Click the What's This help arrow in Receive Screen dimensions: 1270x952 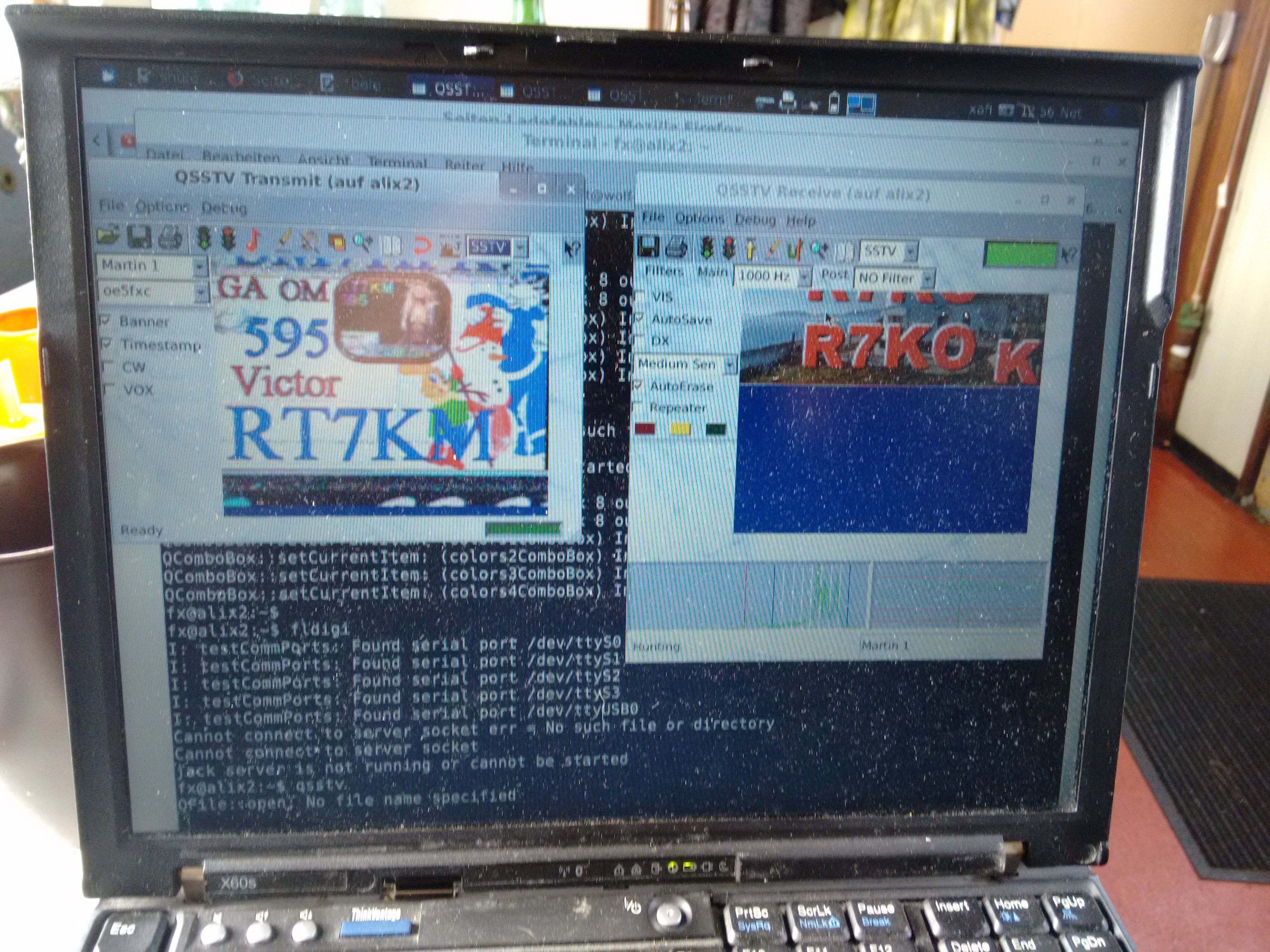tap(1069, 255)
